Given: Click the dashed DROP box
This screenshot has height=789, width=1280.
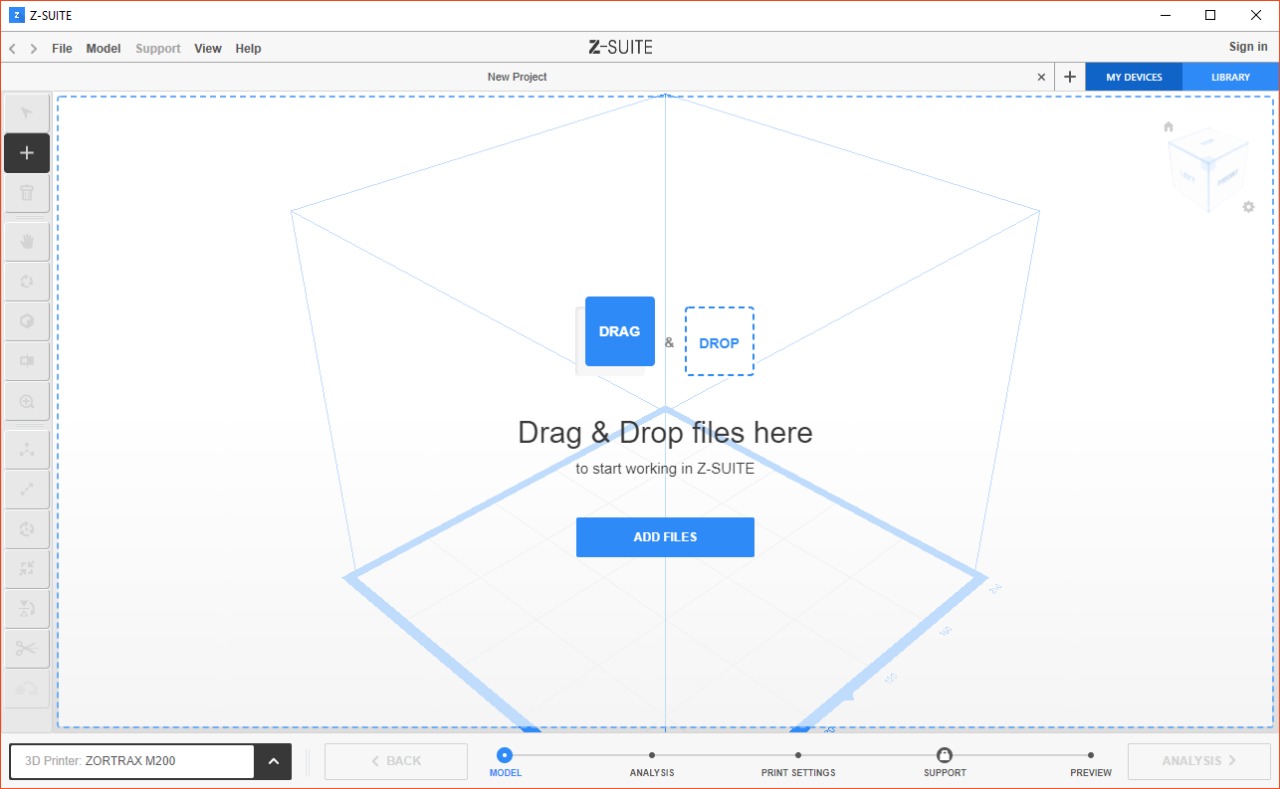Looking at the screenshot, I should tap(719, 342).
